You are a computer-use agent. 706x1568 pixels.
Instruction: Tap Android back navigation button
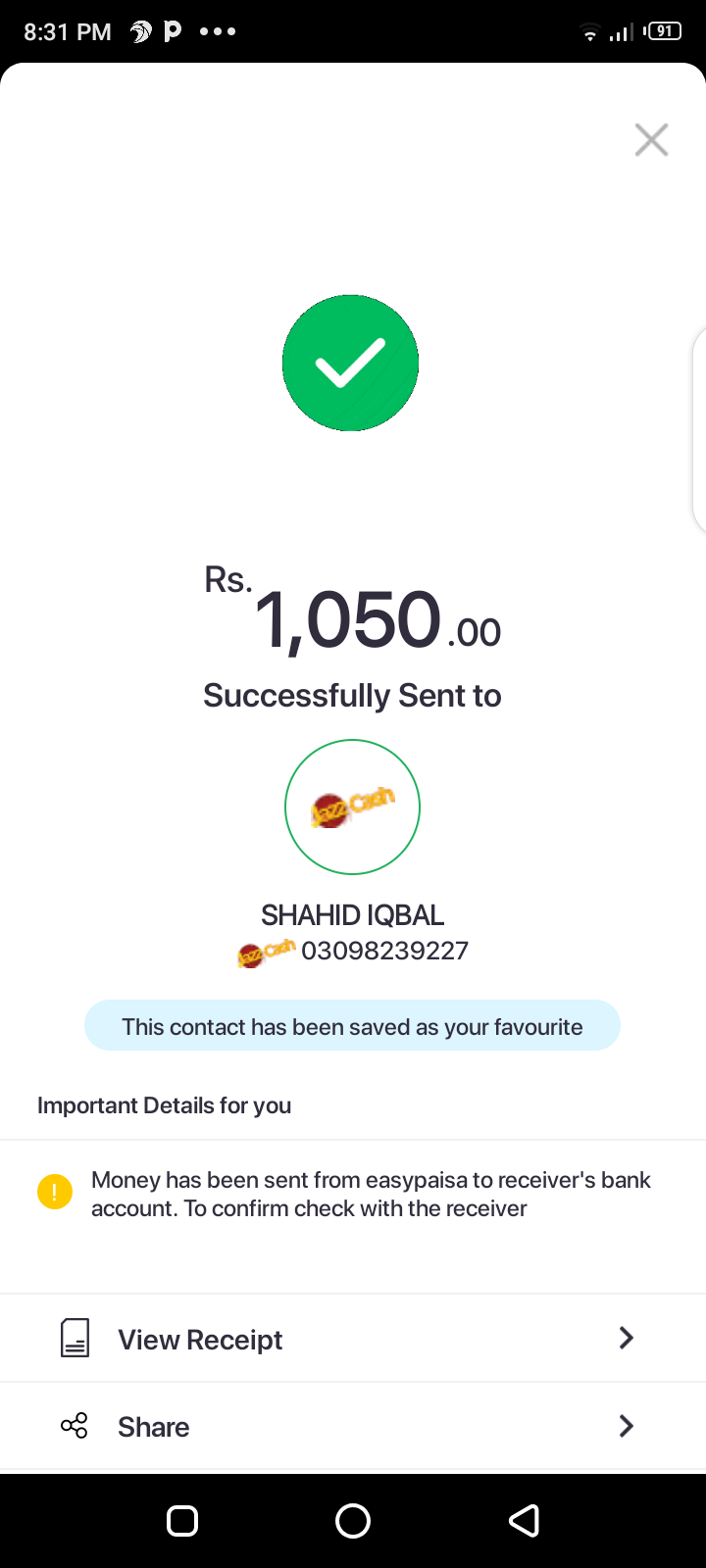coord(524,1521)
